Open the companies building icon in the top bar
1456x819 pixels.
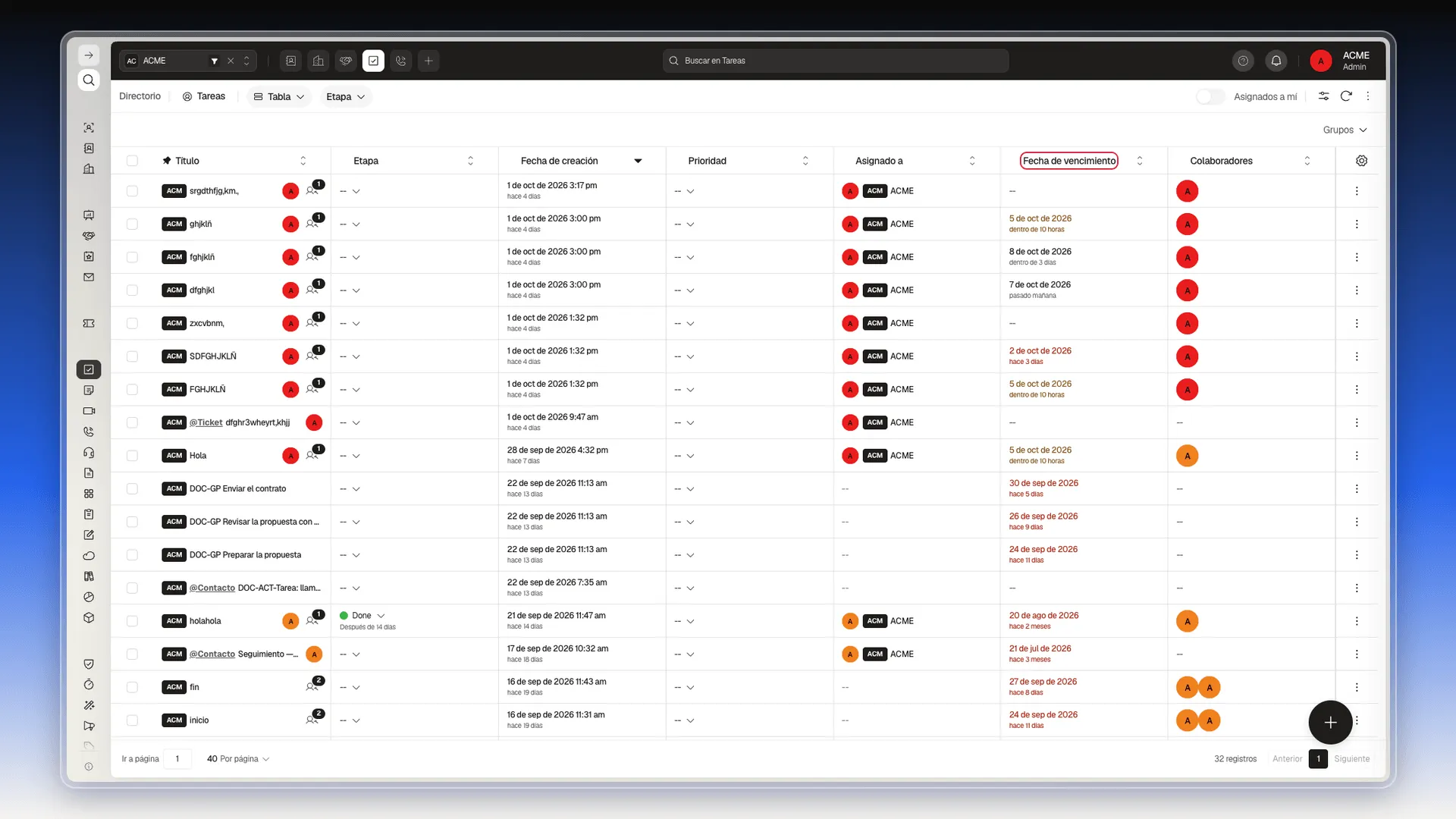pos(318,61)
